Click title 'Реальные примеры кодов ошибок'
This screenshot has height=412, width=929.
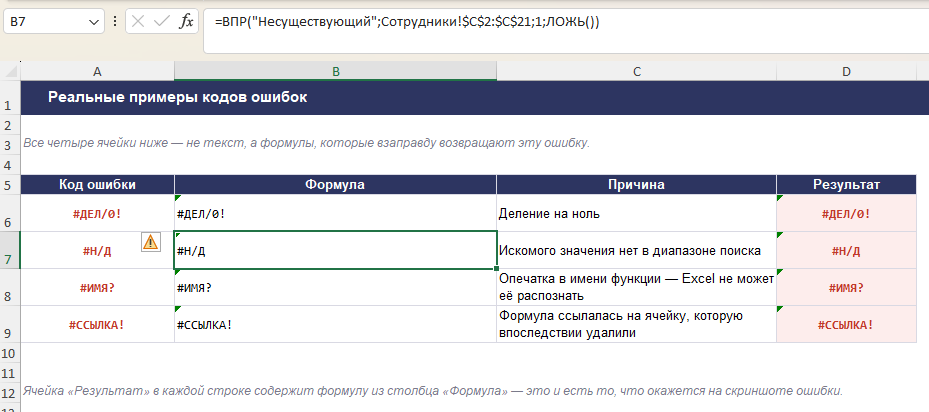[178, 97]
